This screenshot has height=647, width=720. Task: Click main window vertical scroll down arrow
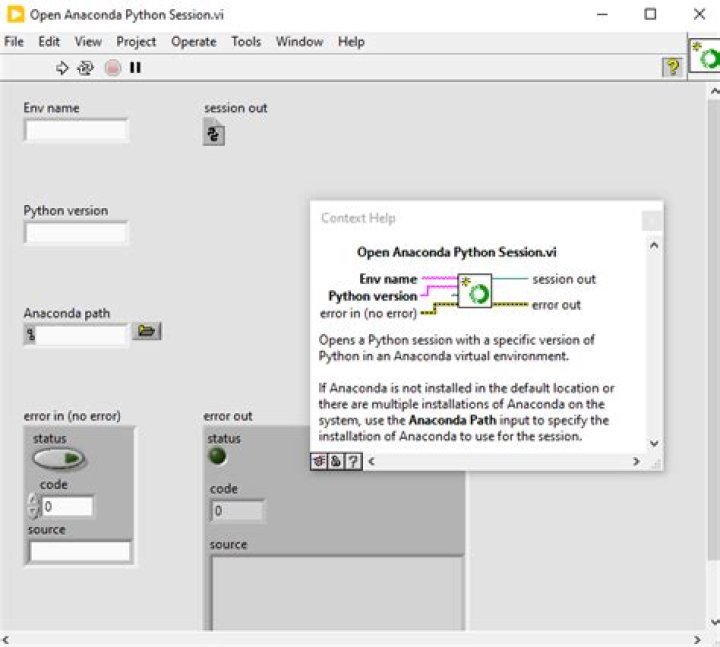[714, 622]
